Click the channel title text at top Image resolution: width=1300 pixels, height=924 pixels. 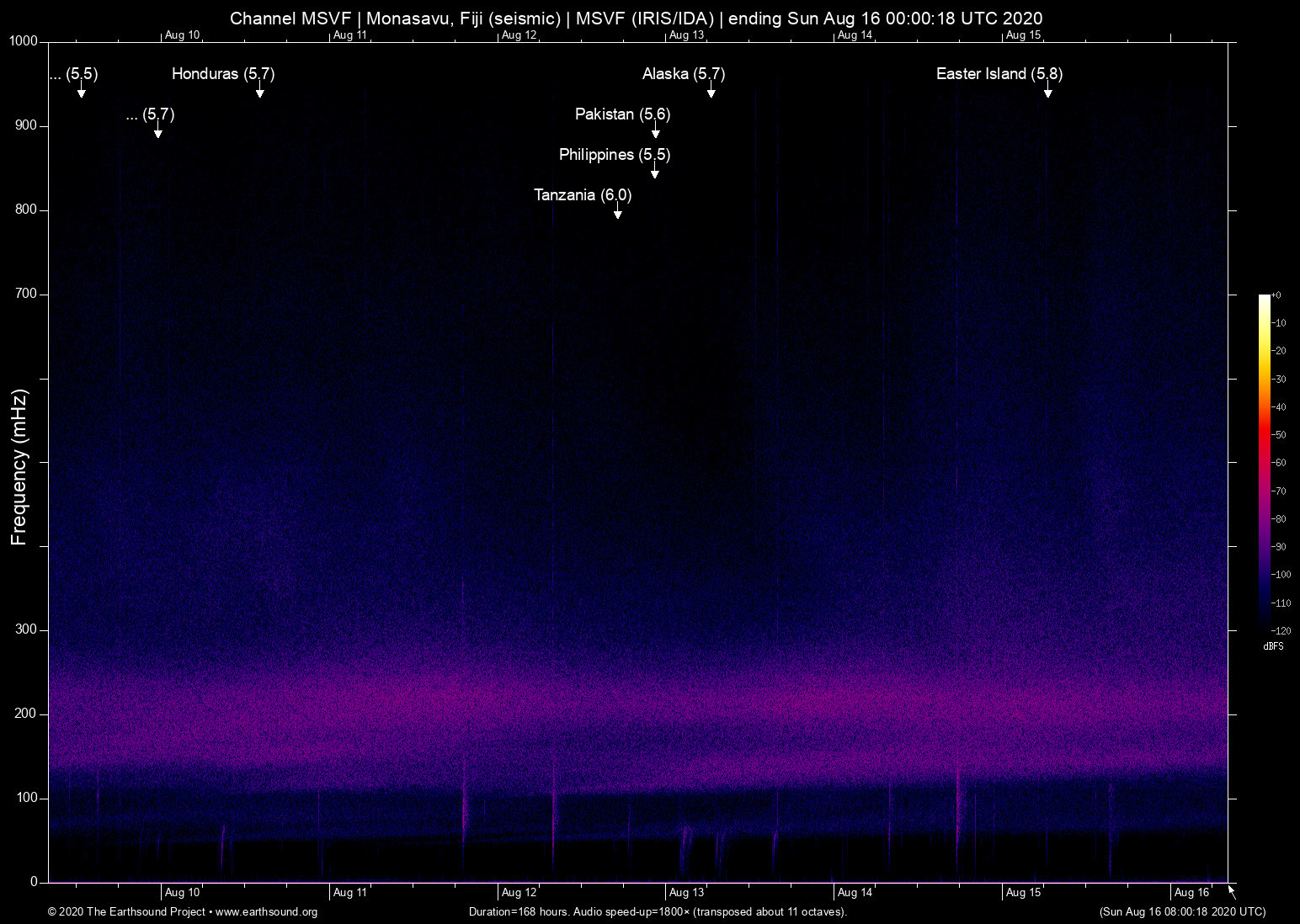636,19
